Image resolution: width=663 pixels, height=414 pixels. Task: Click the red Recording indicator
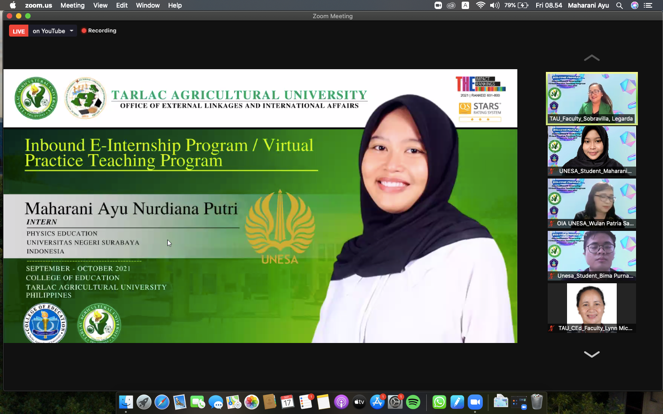(99, 31)
